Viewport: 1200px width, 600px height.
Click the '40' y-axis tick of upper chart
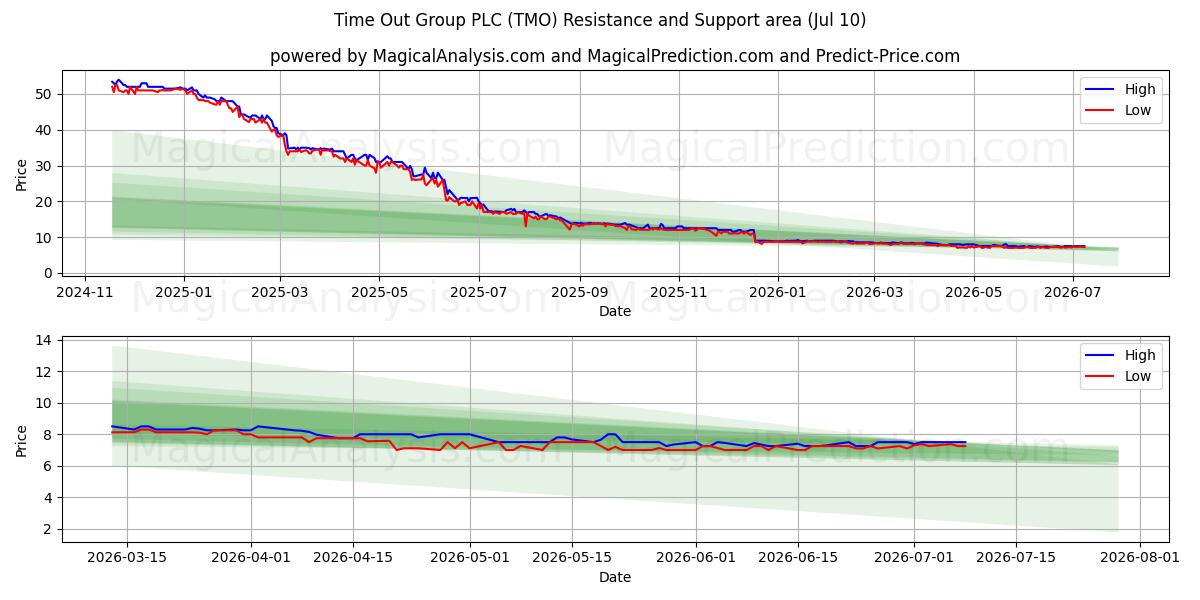tap(45, 130)
